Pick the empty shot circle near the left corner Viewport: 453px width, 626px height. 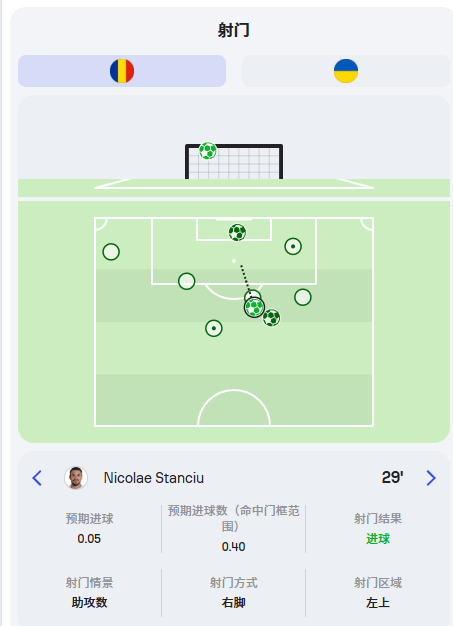[x=111, y=252]
